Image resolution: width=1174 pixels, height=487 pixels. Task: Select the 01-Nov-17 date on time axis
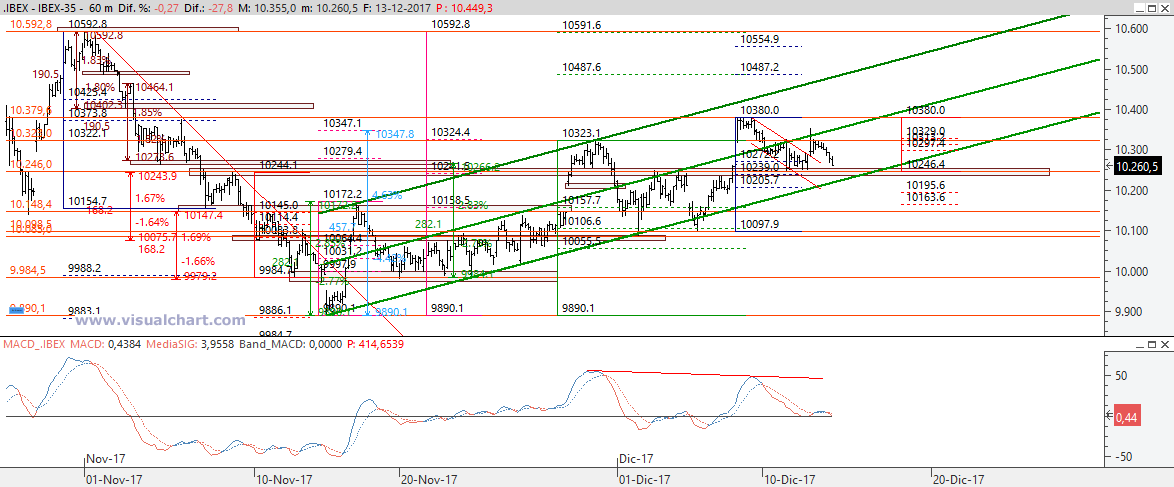pos(113,478)
